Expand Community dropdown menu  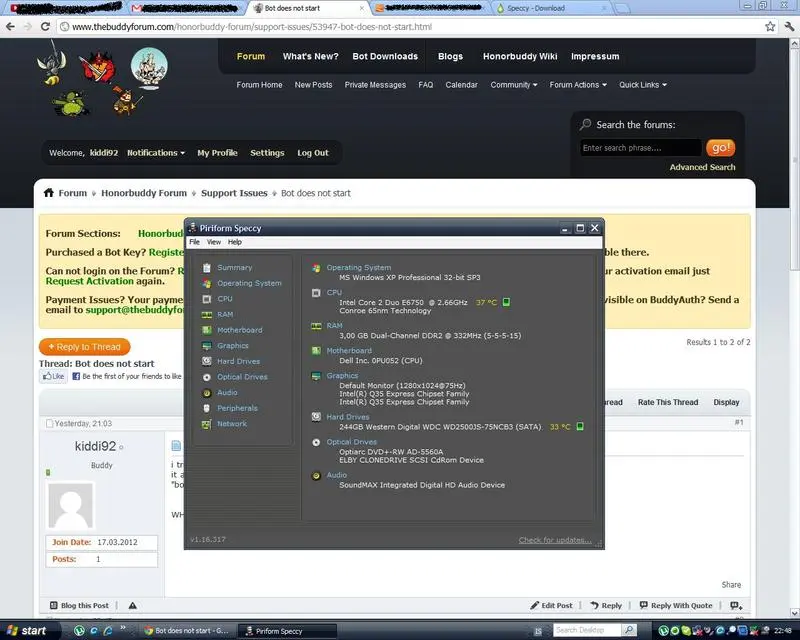click(514, 85)
